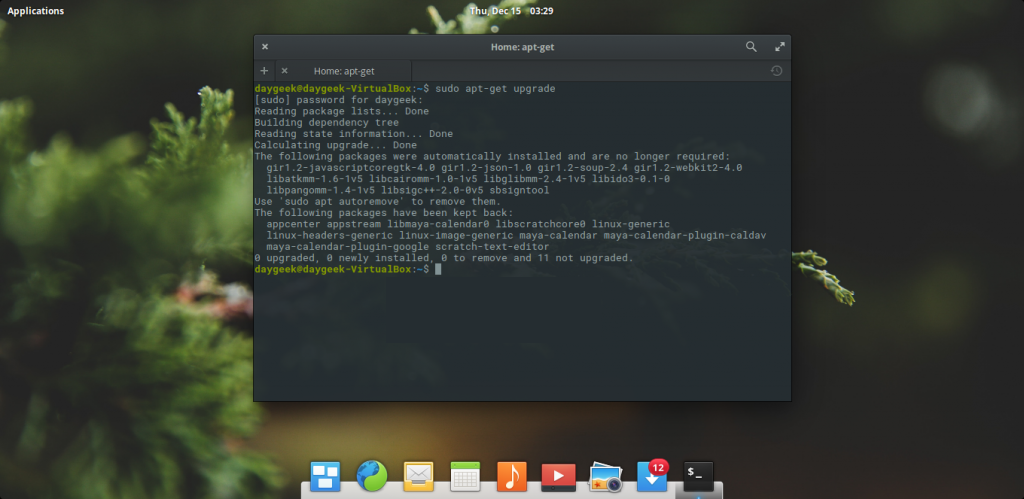1024x499 pixels.
Task: Open the Applications menu
Action: 36,11
